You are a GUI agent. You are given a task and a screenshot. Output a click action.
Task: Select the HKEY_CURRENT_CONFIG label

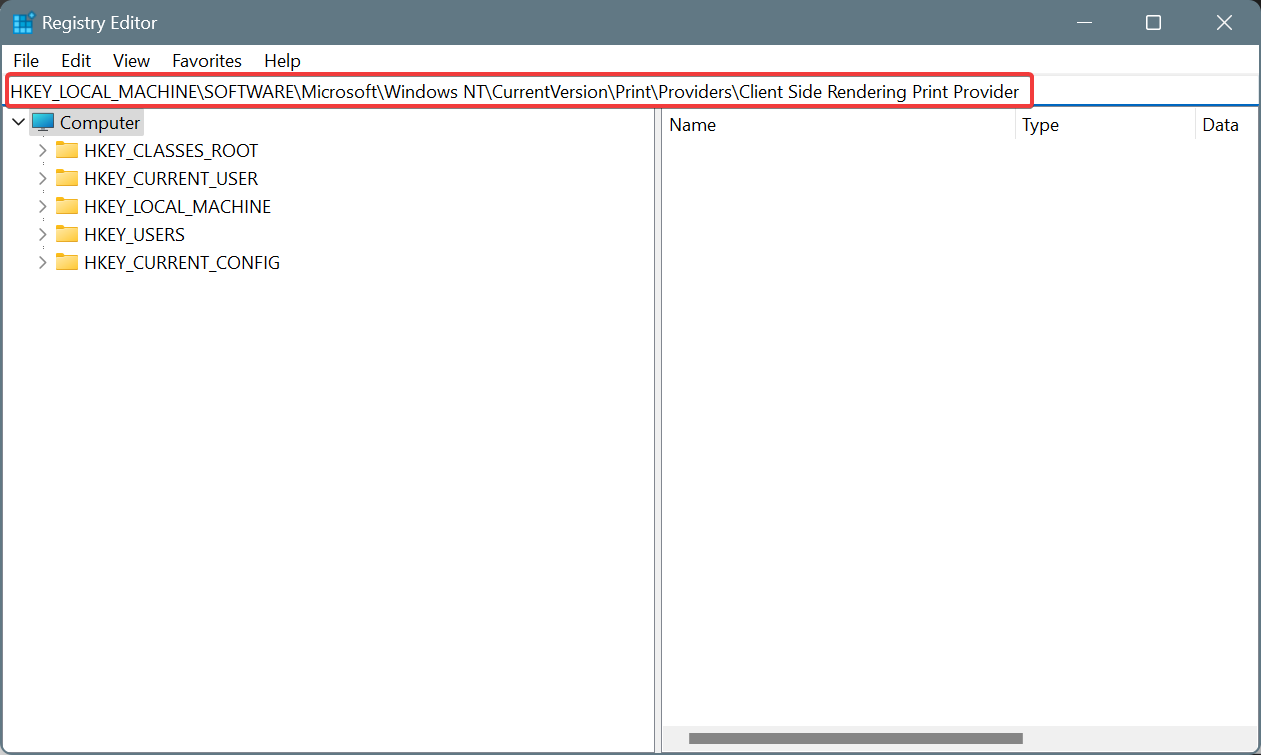tap(182, 263)
